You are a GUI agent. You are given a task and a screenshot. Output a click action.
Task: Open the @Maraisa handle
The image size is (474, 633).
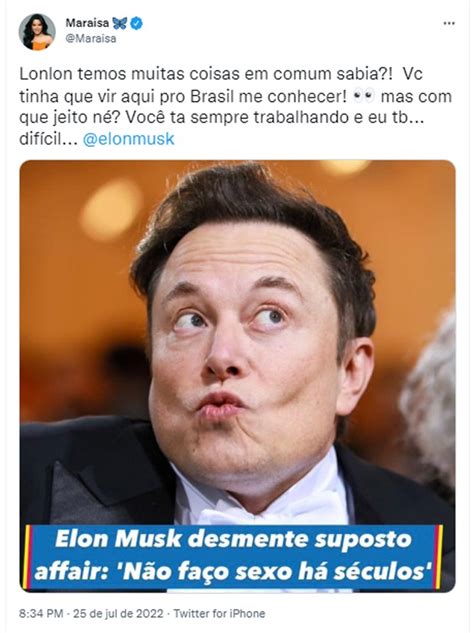[90, 39]
